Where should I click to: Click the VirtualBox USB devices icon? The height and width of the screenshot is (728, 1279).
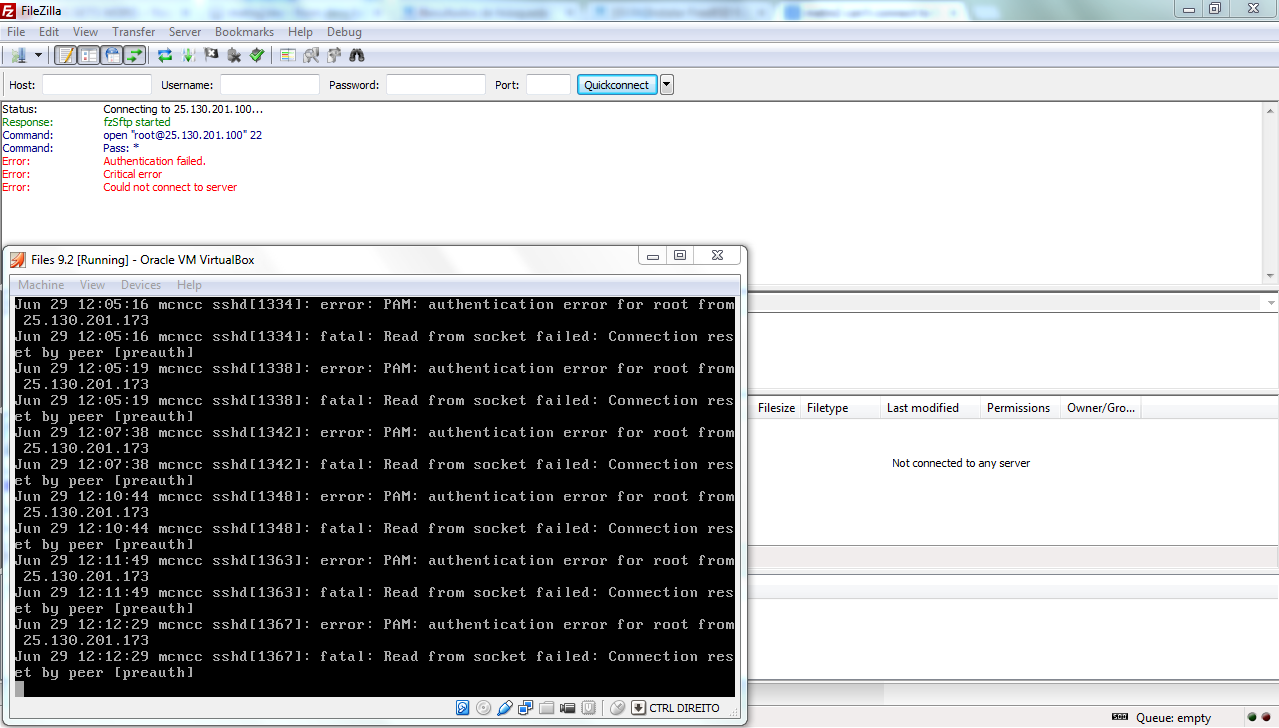[505, 708]
